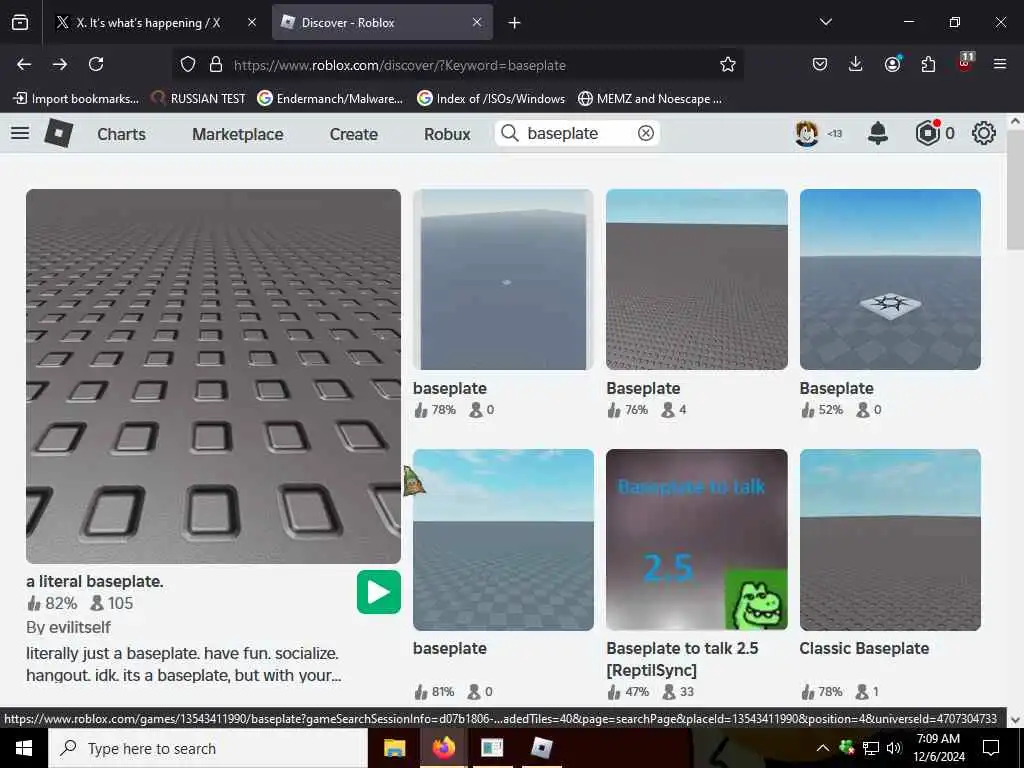Click the Windows taskbar search box
The image size is (1024, 768).
coord(208,748)
